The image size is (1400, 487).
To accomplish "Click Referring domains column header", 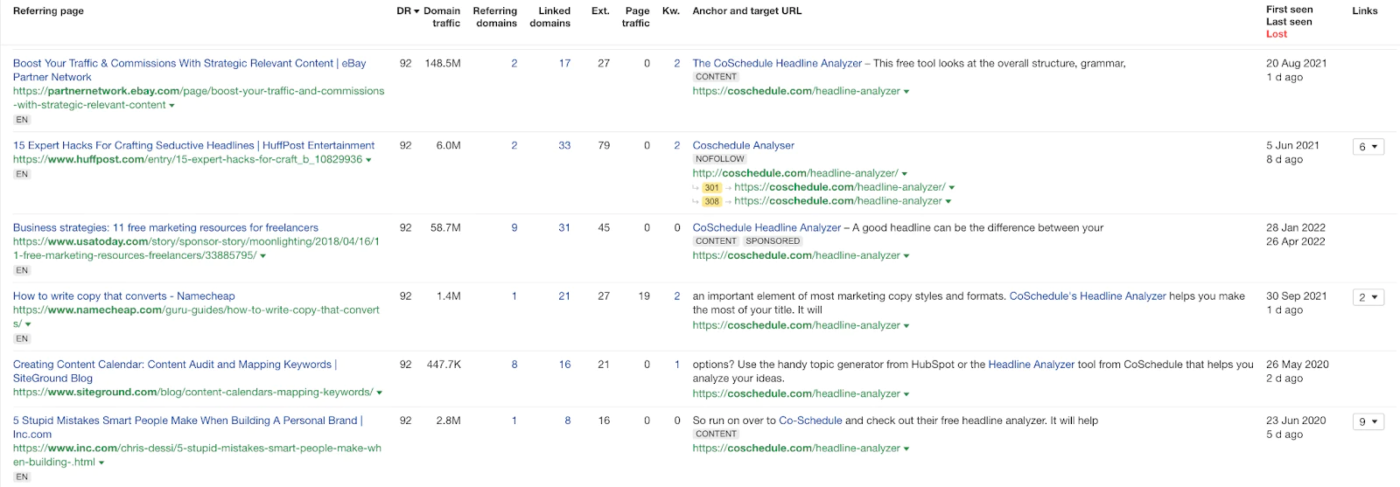I will pyautogui.click(x=495, y=17).
